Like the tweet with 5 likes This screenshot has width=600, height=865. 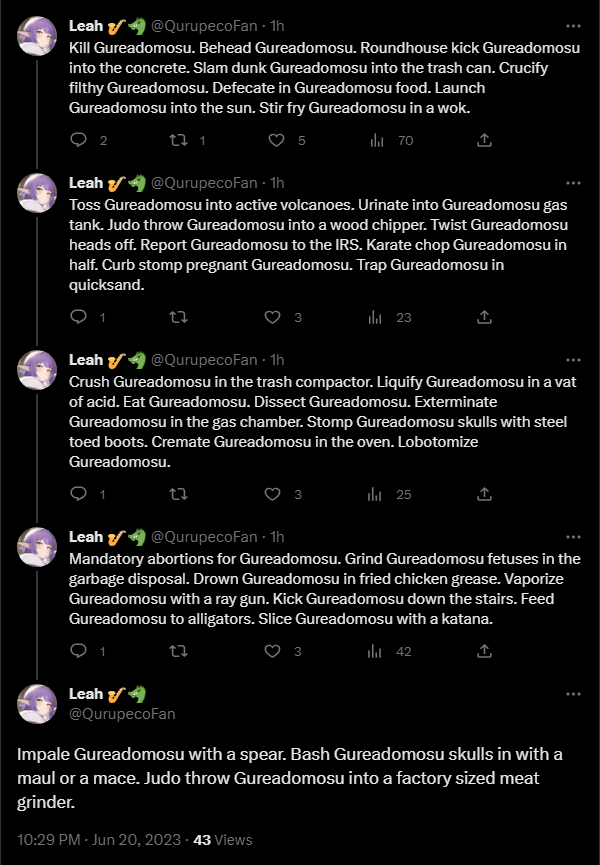pyautogui.click(x=272, y=140)
